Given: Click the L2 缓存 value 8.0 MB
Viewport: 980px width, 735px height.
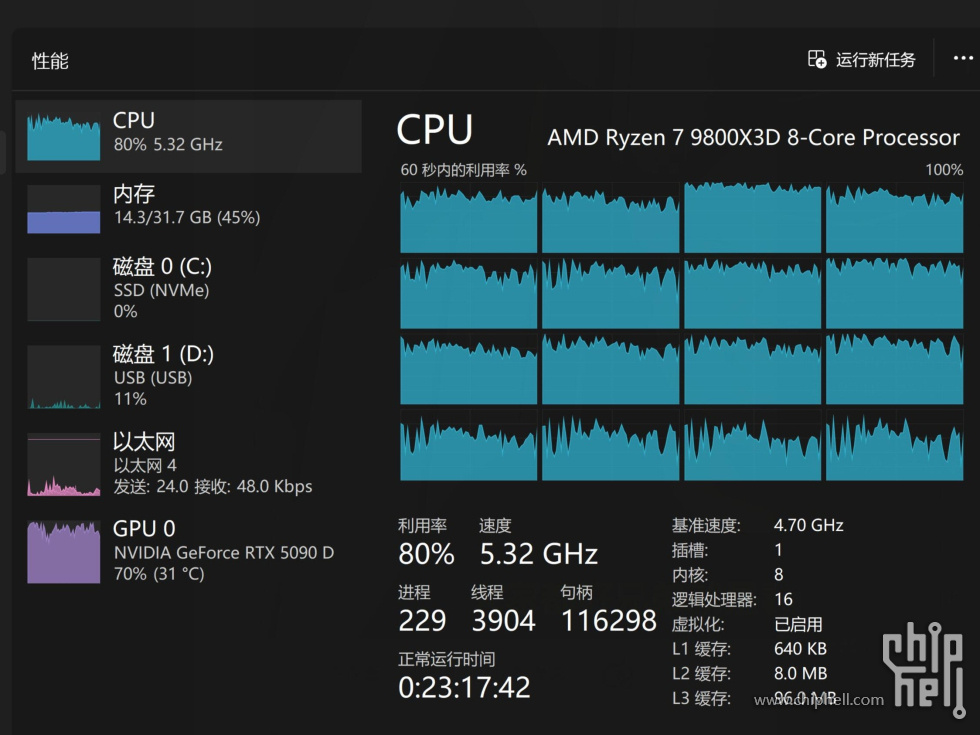Looking at the screenshot, I should pos(801,673).
